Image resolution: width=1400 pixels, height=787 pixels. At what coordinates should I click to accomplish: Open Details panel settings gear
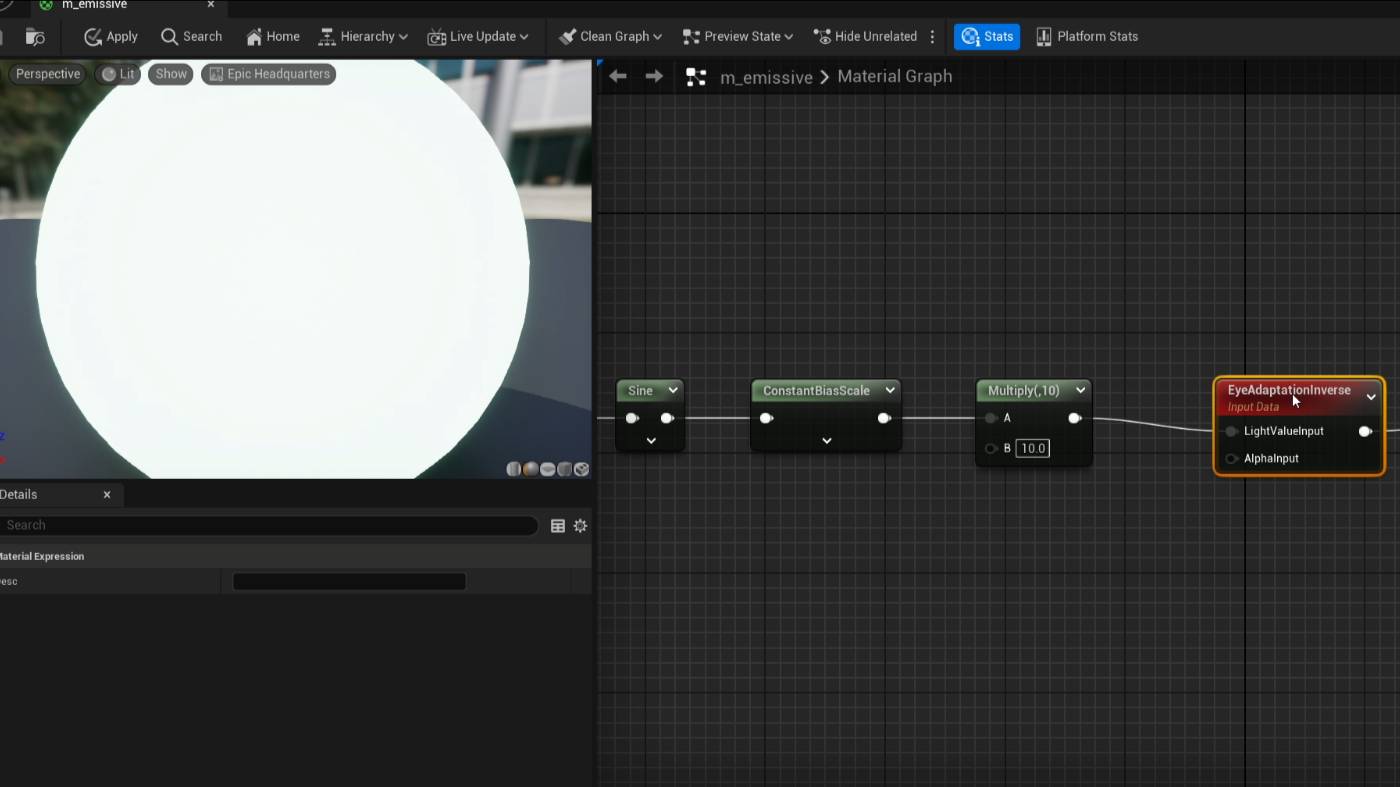tap(580, 526)
